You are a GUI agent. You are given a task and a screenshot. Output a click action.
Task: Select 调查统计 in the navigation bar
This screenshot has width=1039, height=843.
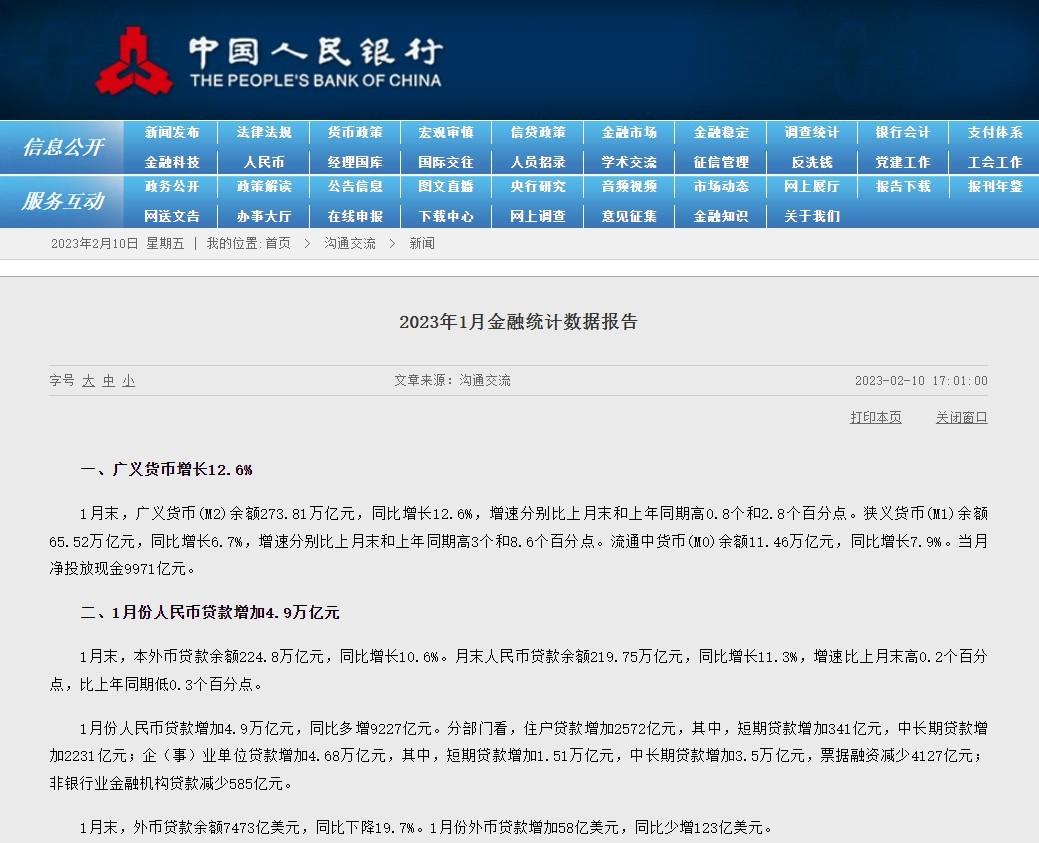pyautogui.click(x=812, y=132)
